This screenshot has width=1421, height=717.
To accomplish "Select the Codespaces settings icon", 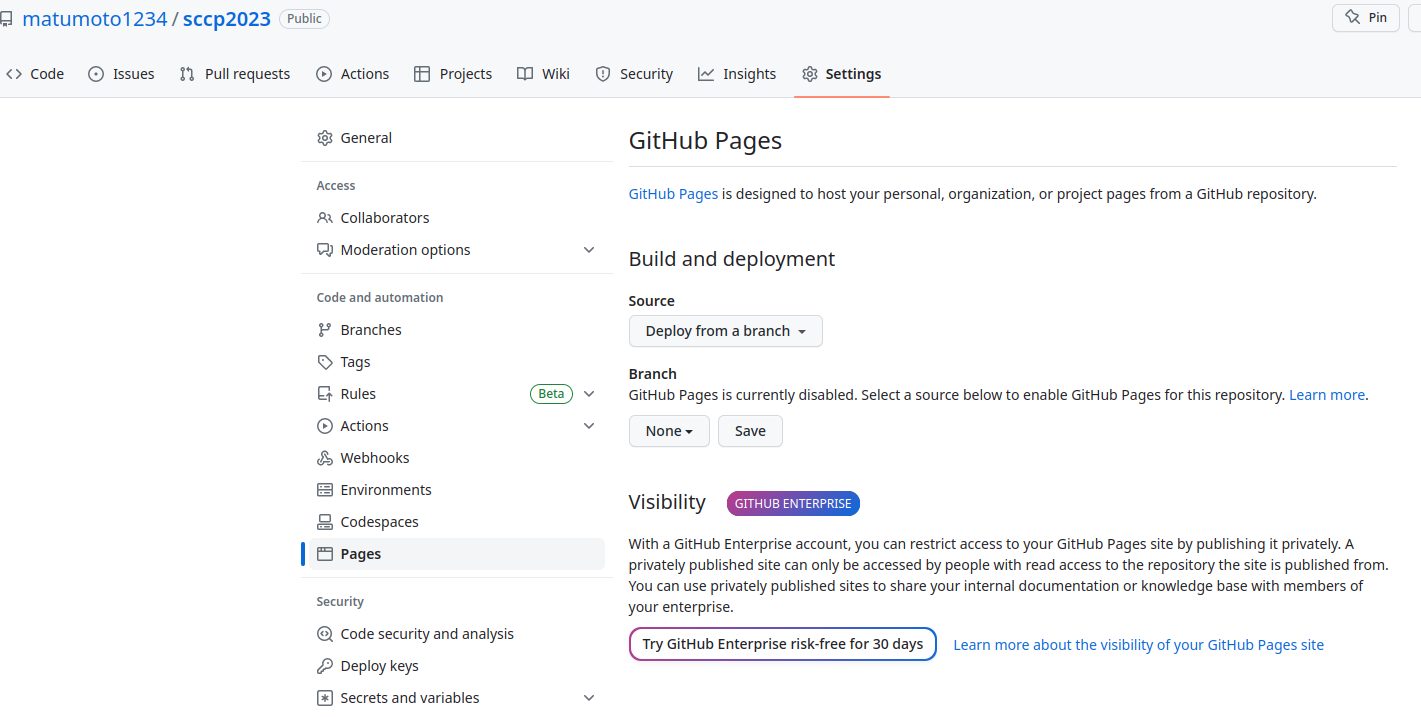I will point(325,521).
